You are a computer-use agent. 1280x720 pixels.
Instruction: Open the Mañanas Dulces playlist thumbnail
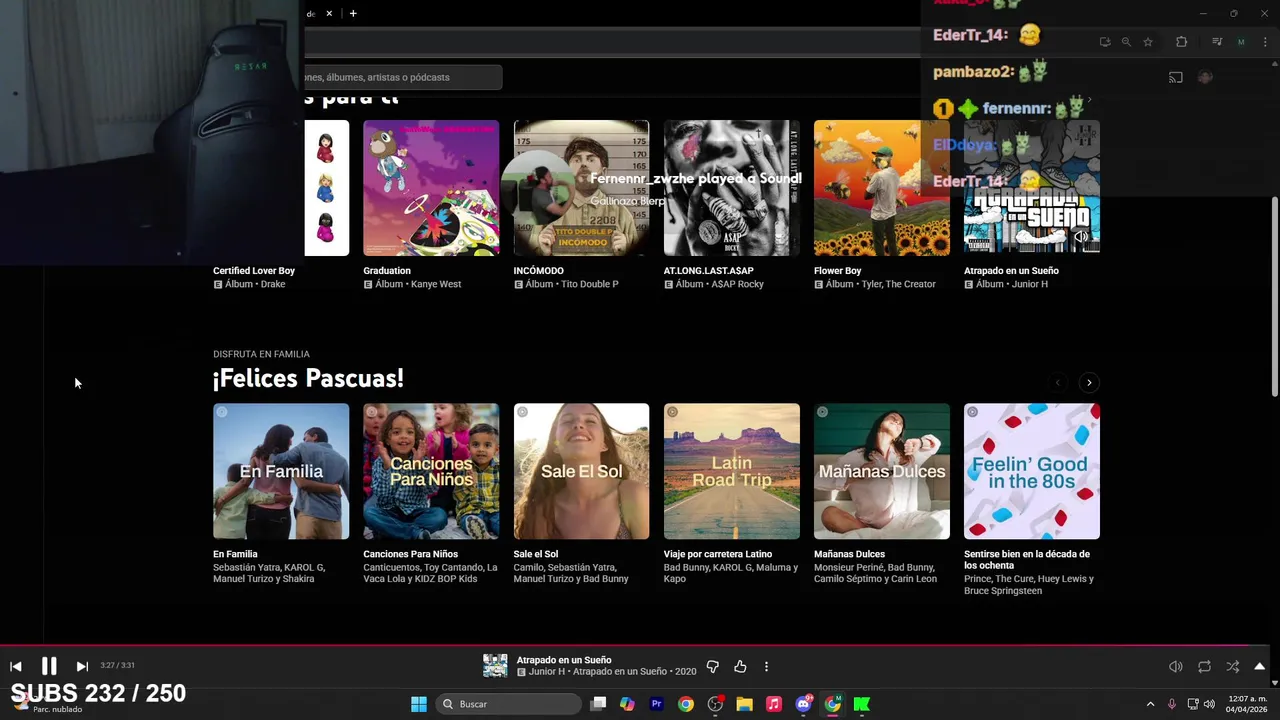tap(882, 471)
